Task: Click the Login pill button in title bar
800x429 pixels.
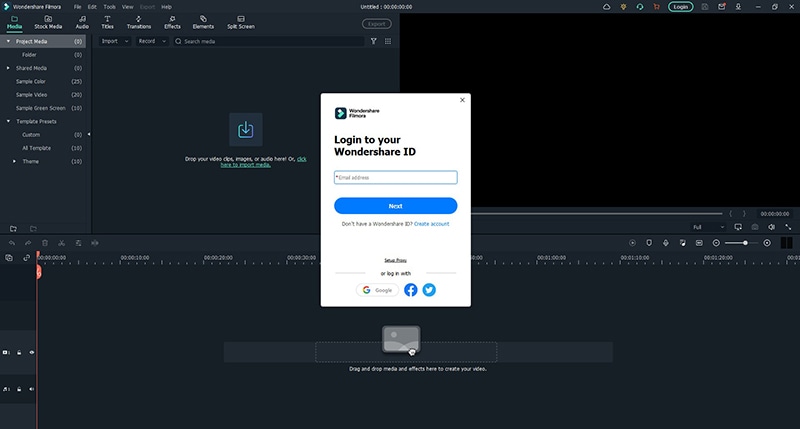Action: [681, 7]
